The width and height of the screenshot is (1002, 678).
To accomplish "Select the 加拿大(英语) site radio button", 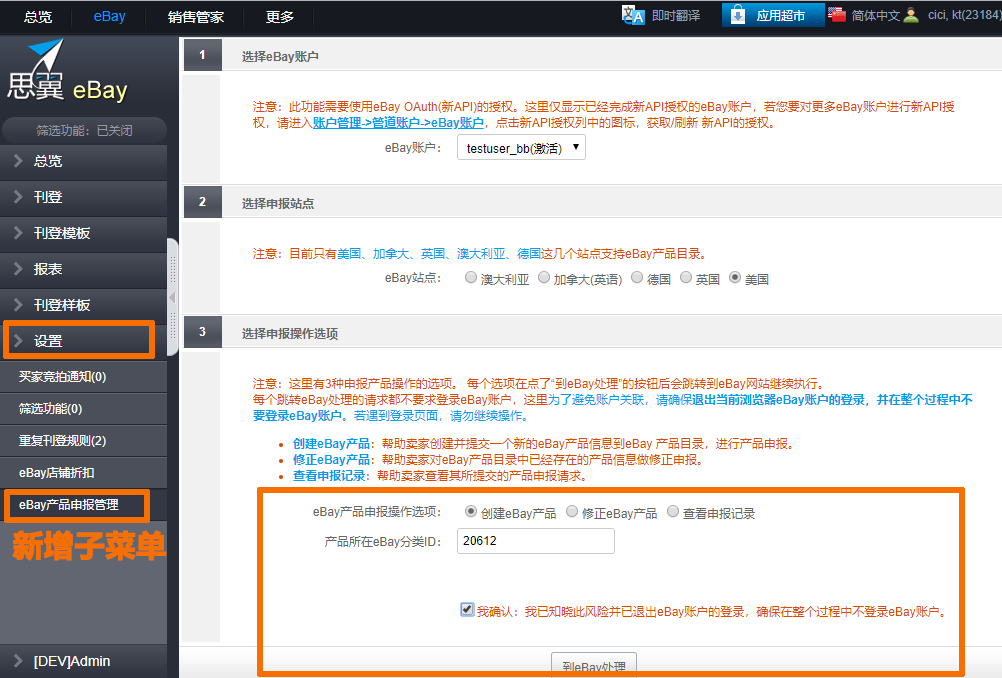I will tap(544, 277).
